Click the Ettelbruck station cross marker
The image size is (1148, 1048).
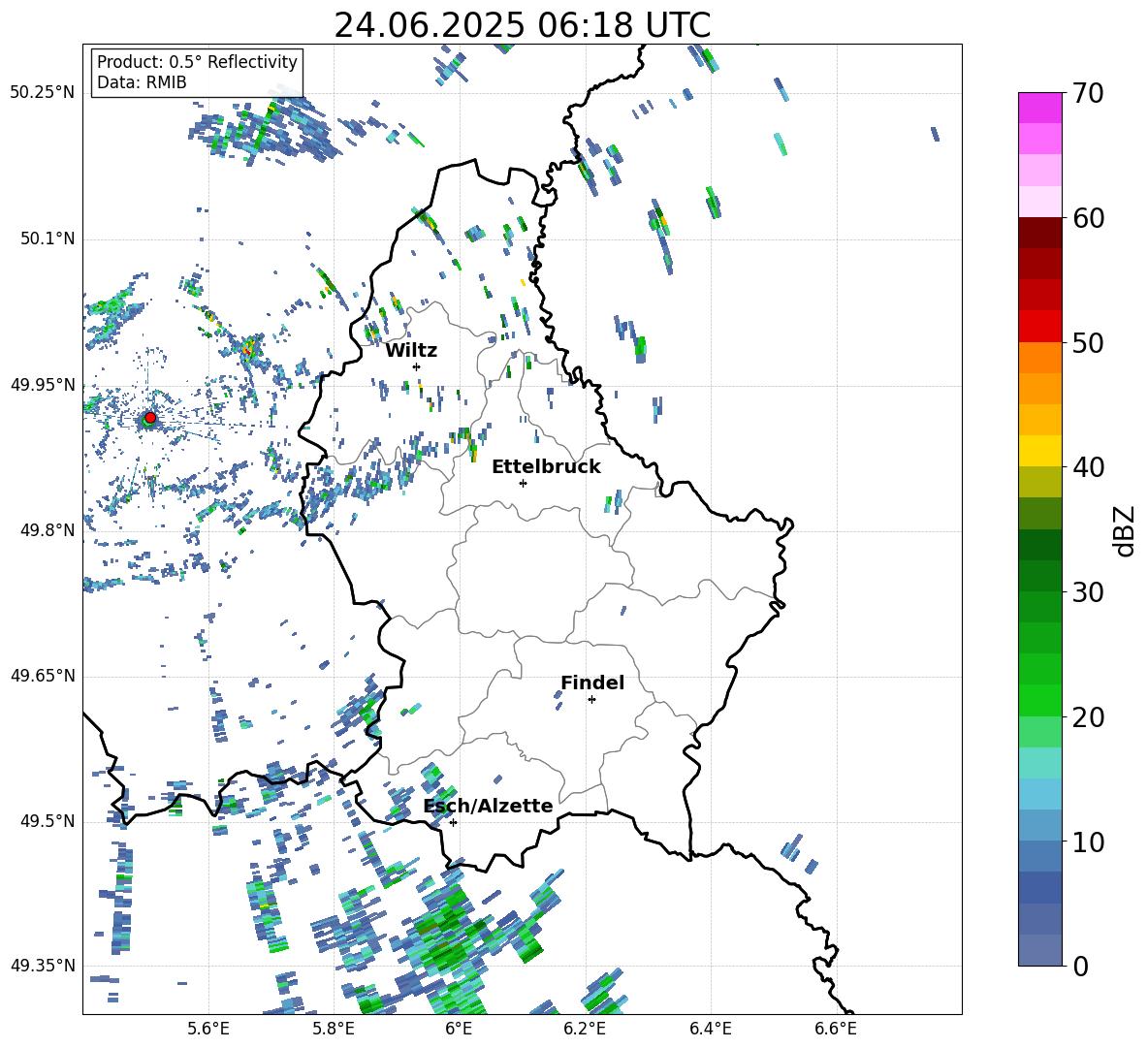click(523, 483)
